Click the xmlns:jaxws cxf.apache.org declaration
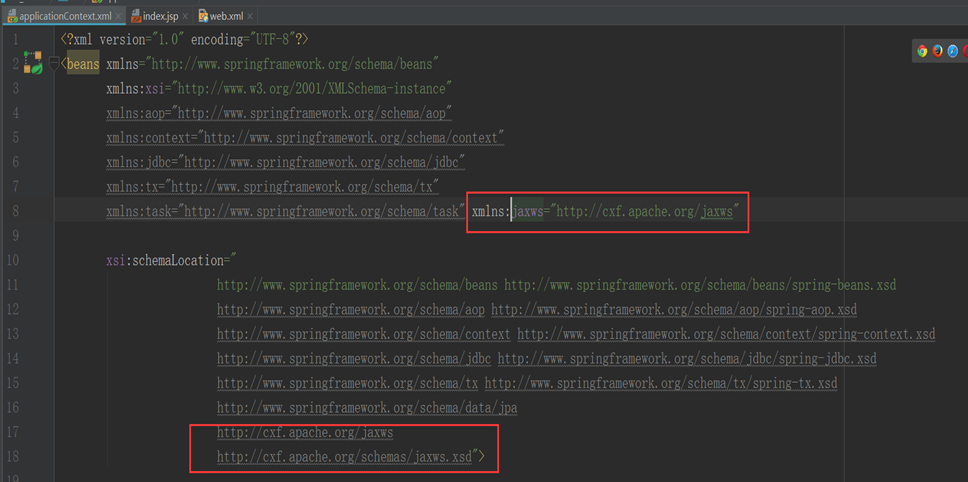 (606, 212)
